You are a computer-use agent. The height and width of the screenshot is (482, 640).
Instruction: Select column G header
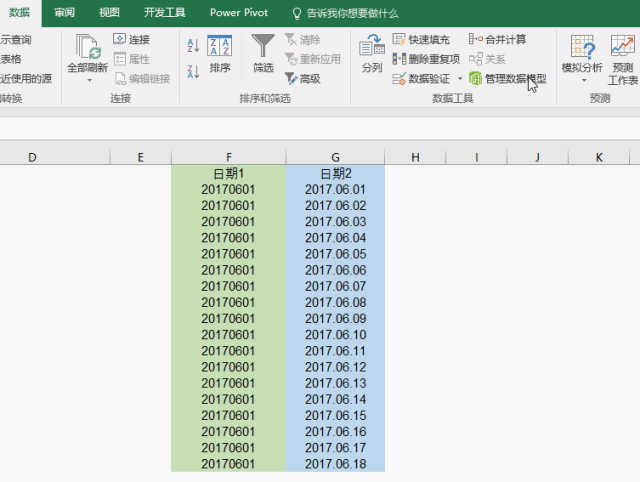335,157
